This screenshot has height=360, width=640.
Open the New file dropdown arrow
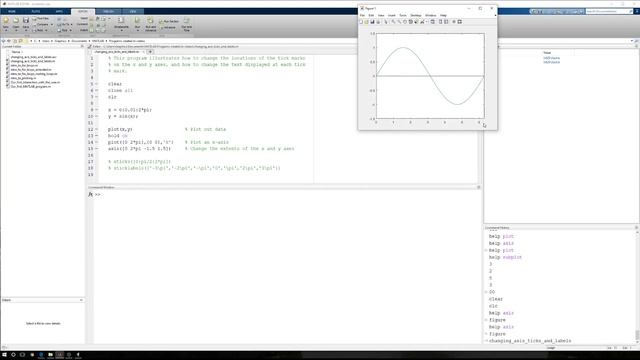click(x=6, y=30)
